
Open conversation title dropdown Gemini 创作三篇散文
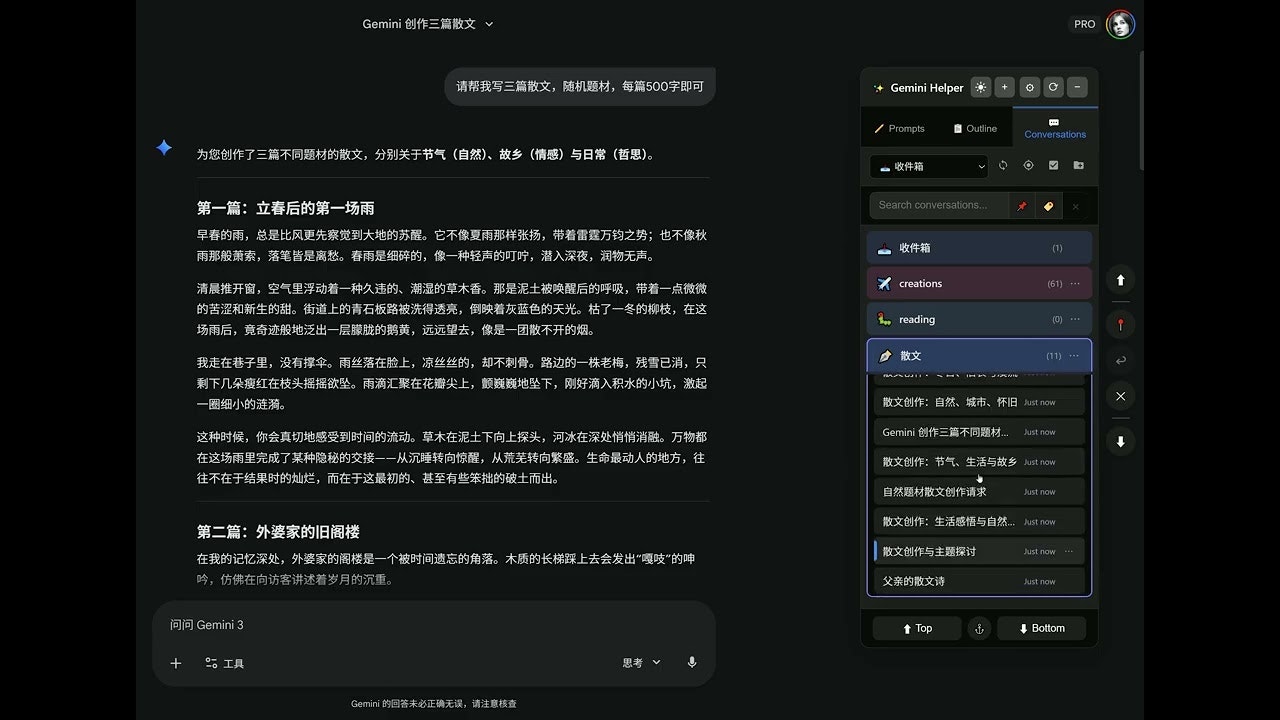tap(428, 24)
